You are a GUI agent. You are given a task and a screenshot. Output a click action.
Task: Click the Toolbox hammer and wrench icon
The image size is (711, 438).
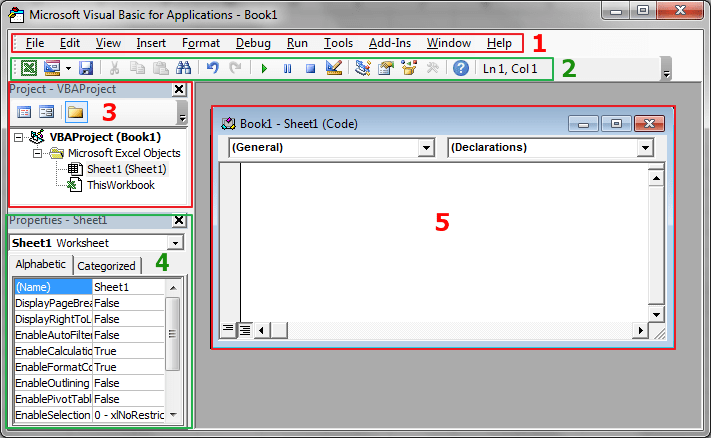[433, 68]
